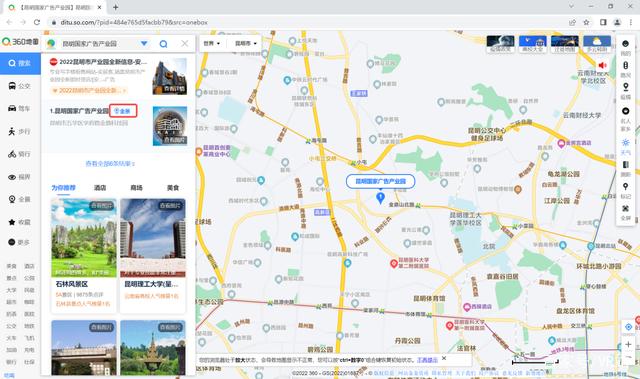640x379 pixels.
Task: Open the cloudy weather themed map thumbnail
Action: (597, 44)
